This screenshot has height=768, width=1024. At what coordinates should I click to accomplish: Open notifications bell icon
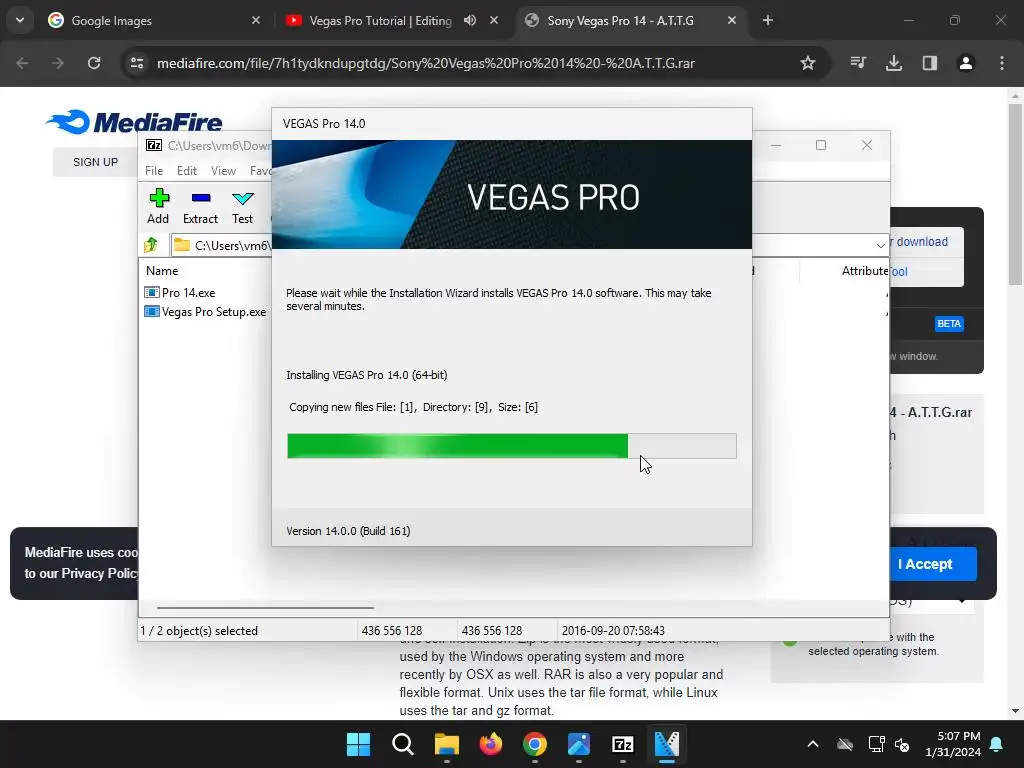(997, 744)
